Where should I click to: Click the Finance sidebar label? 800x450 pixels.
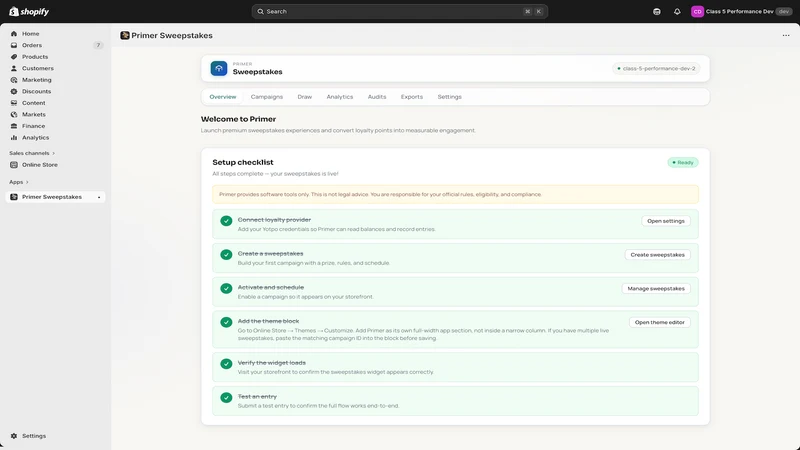click(x=34, y=126)
